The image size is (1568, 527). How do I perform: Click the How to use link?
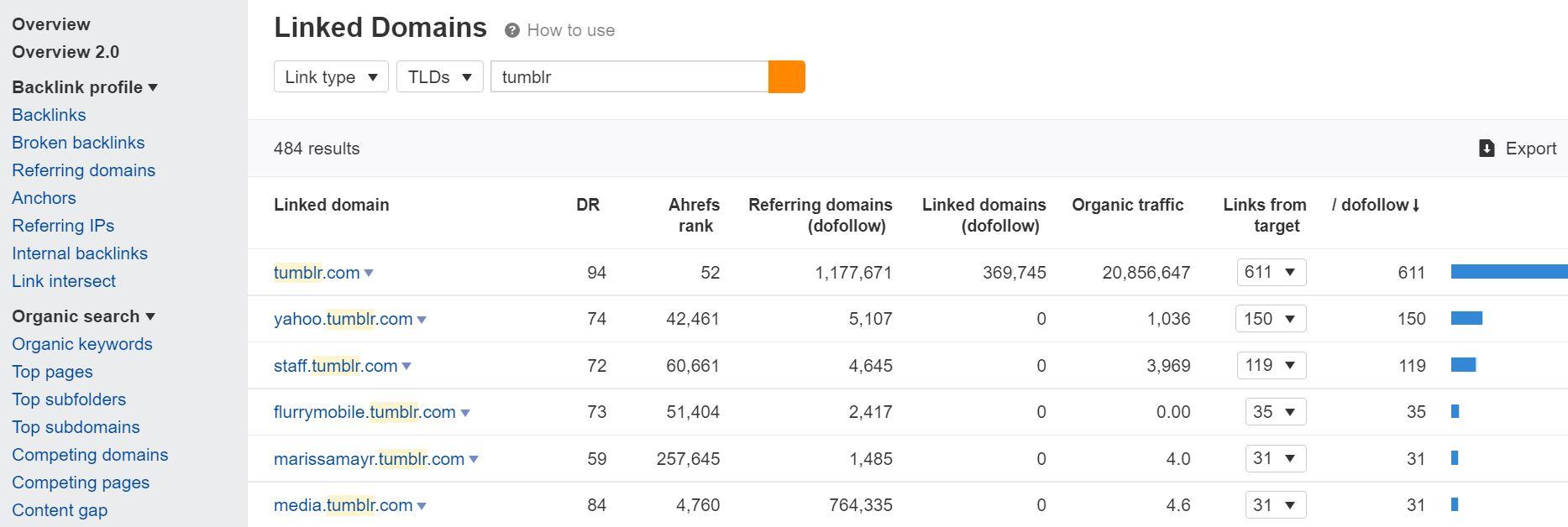(x=571, y=30)
